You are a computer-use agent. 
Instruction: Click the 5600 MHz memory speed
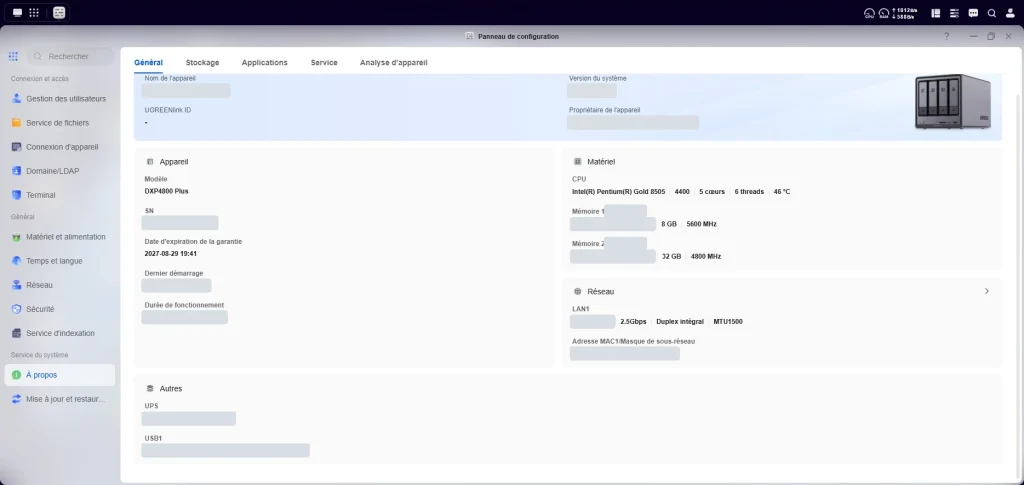[x=701, y=224]
